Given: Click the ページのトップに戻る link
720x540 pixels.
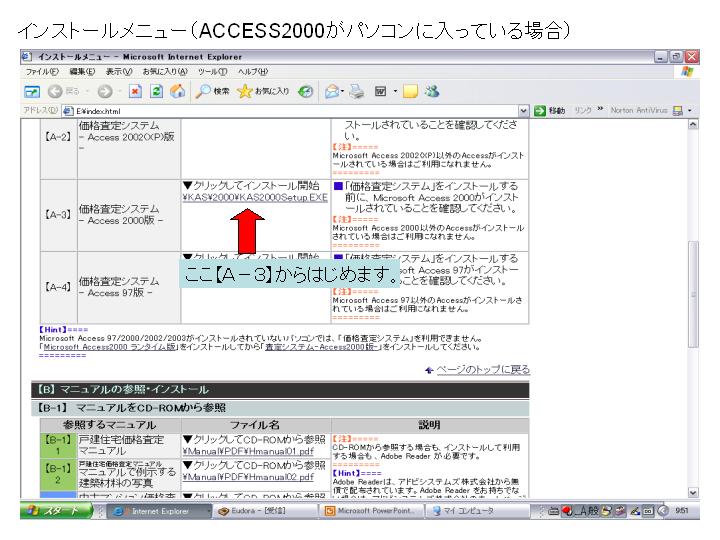Looking at the screenshot, I should [483, 370].
